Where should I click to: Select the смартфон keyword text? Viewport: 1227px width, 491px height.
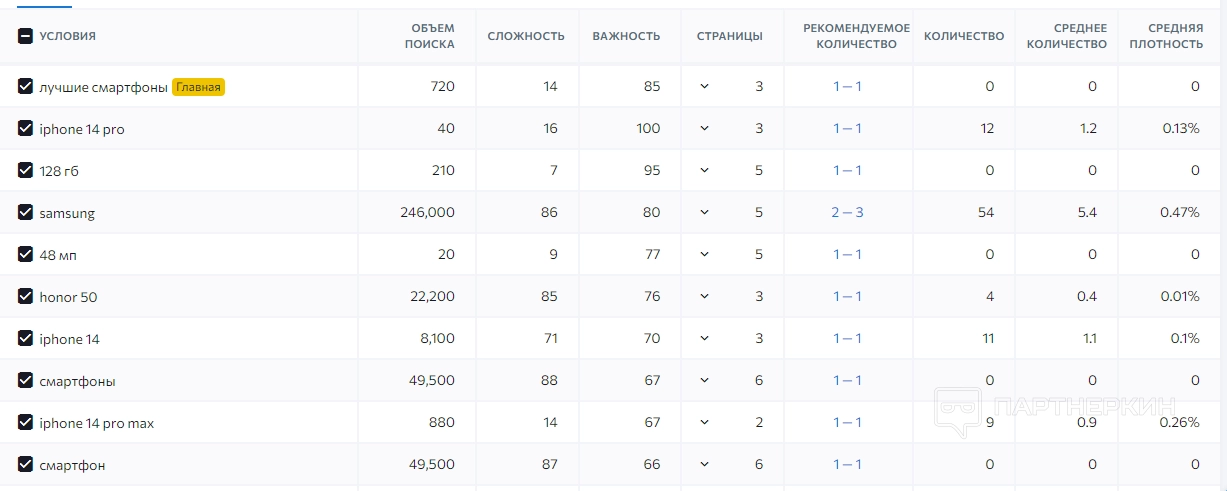72,465
